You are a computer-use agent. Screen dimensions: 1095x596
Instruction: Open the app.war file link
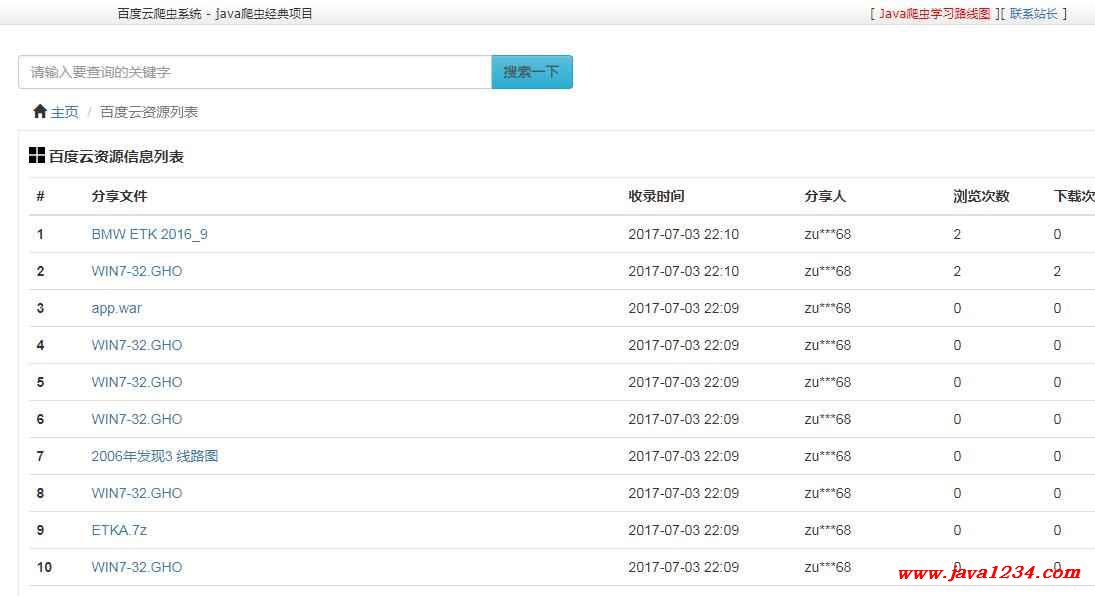coord(117,308)
